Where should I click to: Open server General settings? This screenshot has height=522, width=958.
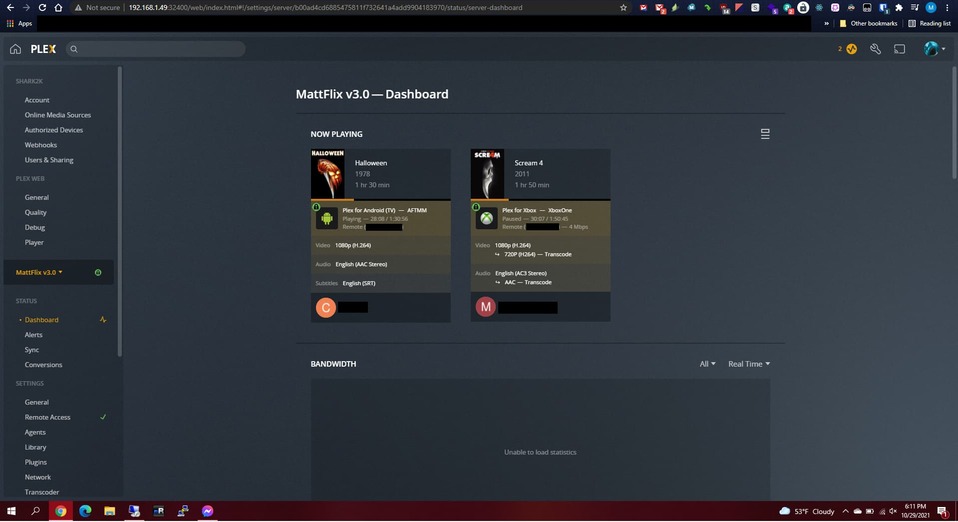[37, 402]
